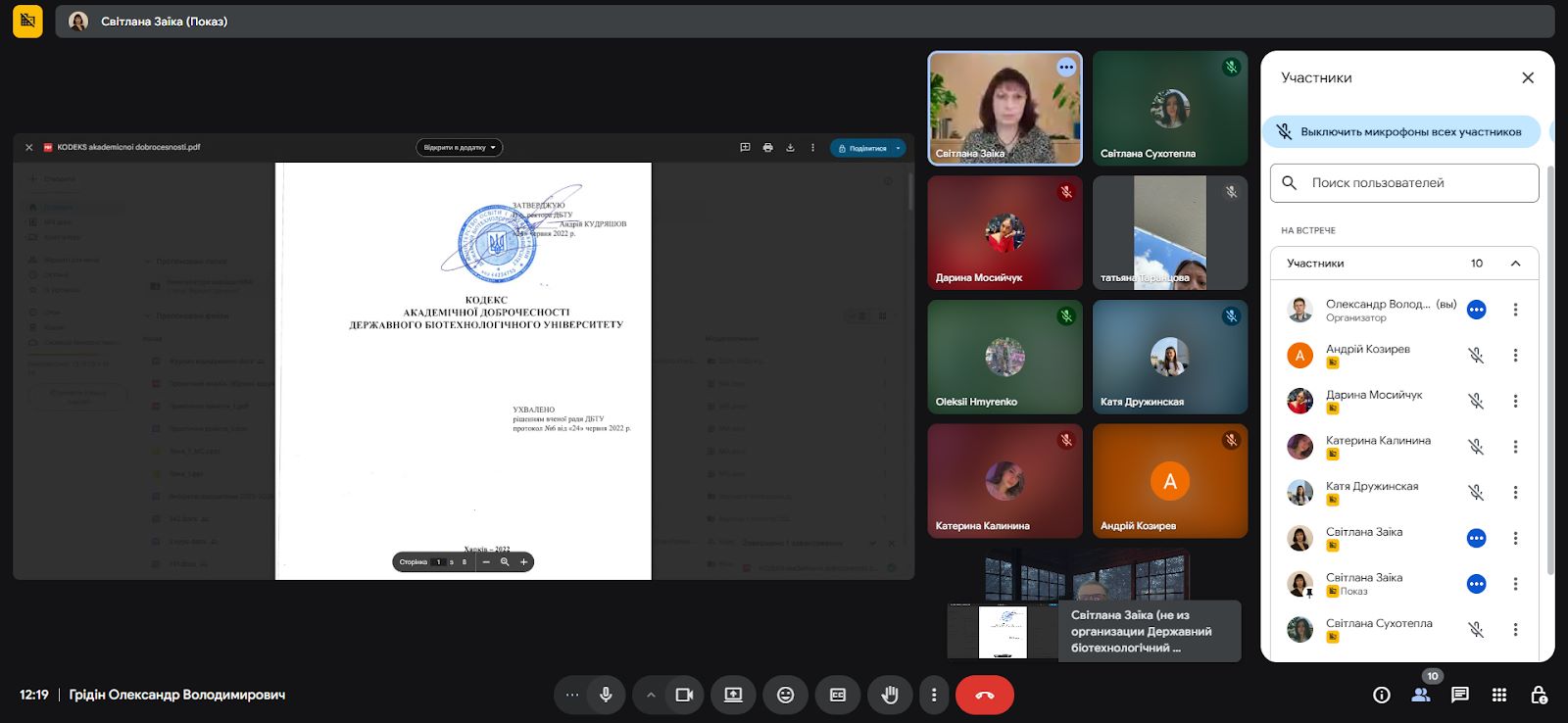Image resolution: width=1568 pixels, height=723 pixels.
Task: Click the host controls lock icon
Action: point(1539,695)
